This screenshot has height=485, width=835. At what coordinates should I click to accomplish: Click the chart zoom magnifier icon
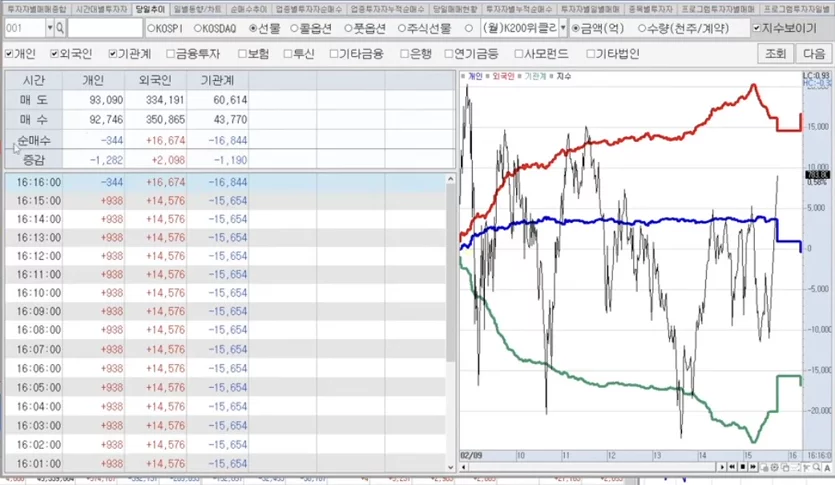(x=816, y=467)
